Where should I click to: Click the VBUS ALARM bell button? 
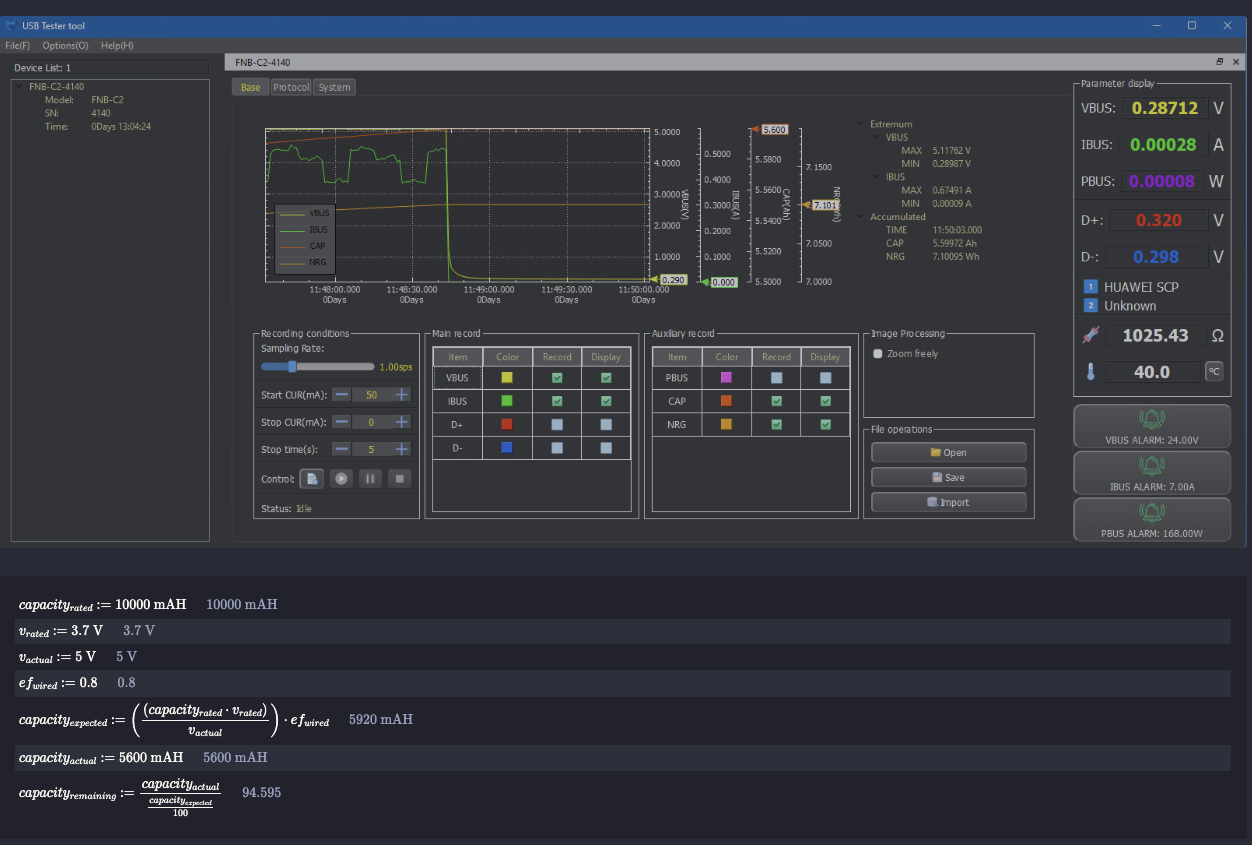pos(1151,427)
